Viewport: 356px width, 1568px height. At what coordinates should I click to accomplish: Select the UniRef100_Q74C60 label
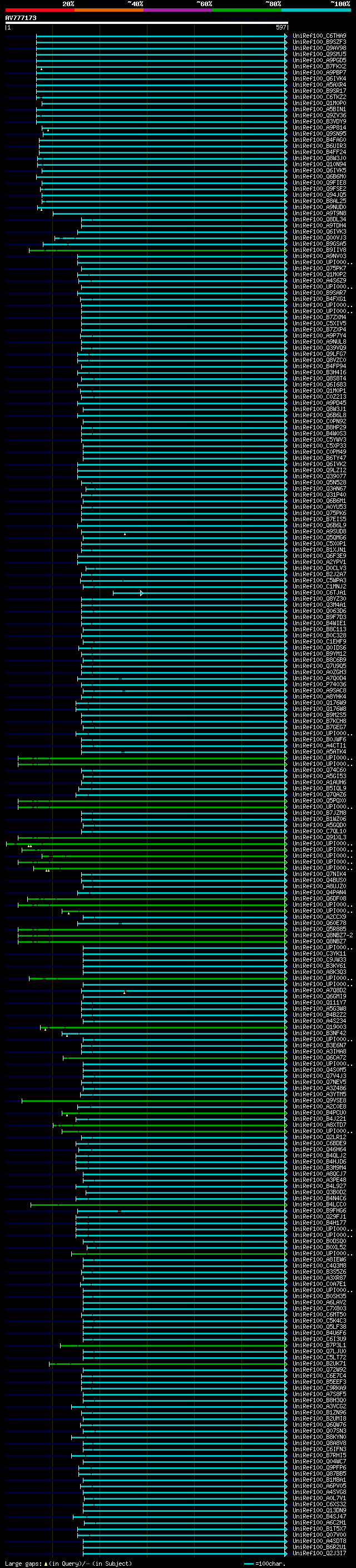pos(319,770)
